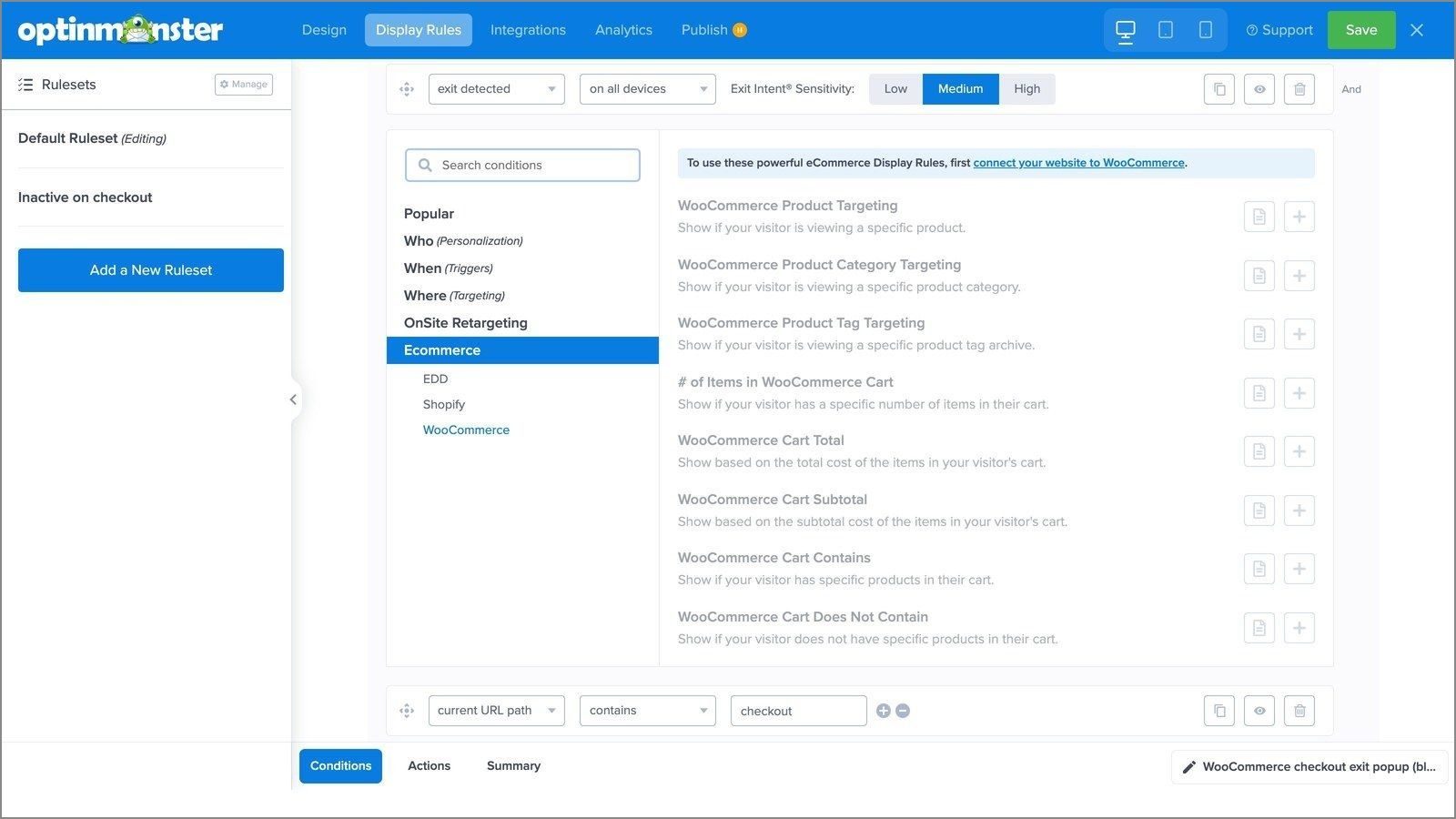The width and height of the screenshot is (1456, 819).
Task: Set Exit Intent sensitivity to Medium
Action: coord(961,89)
